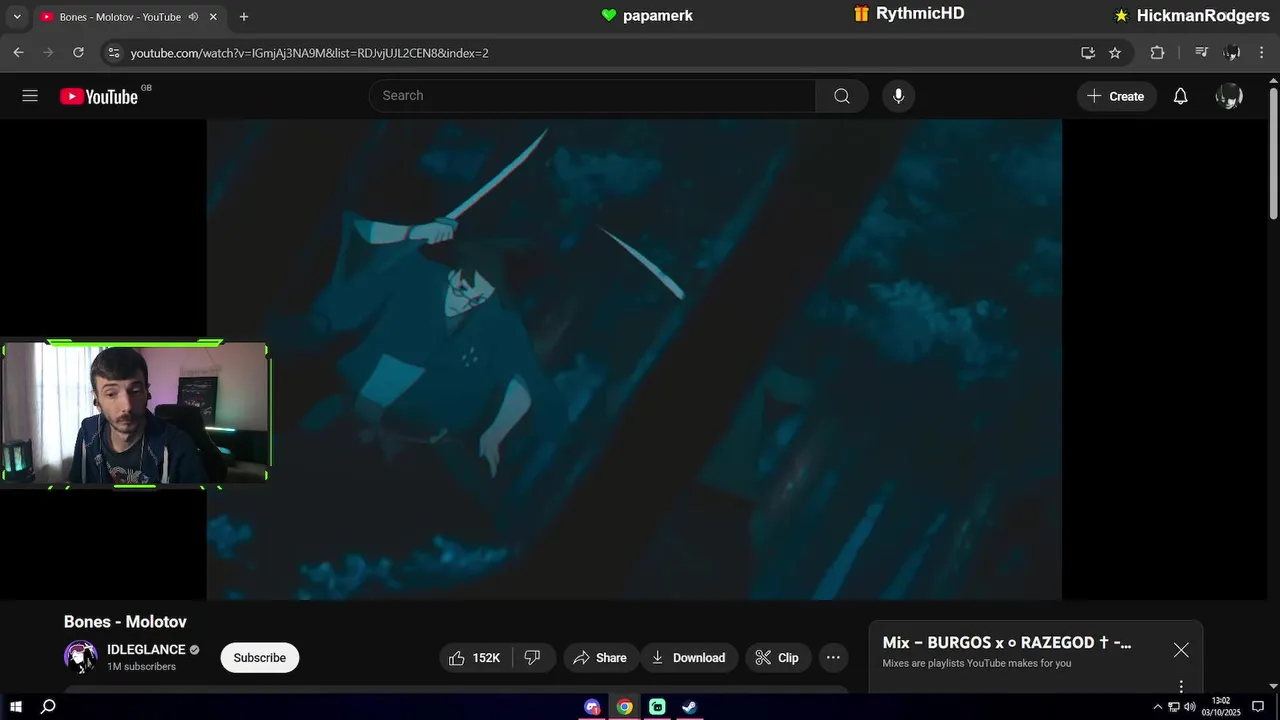Open the Bones - Molotov video title
The height and width of the screenshot is (720, 1280).
[x=125, y=622]
